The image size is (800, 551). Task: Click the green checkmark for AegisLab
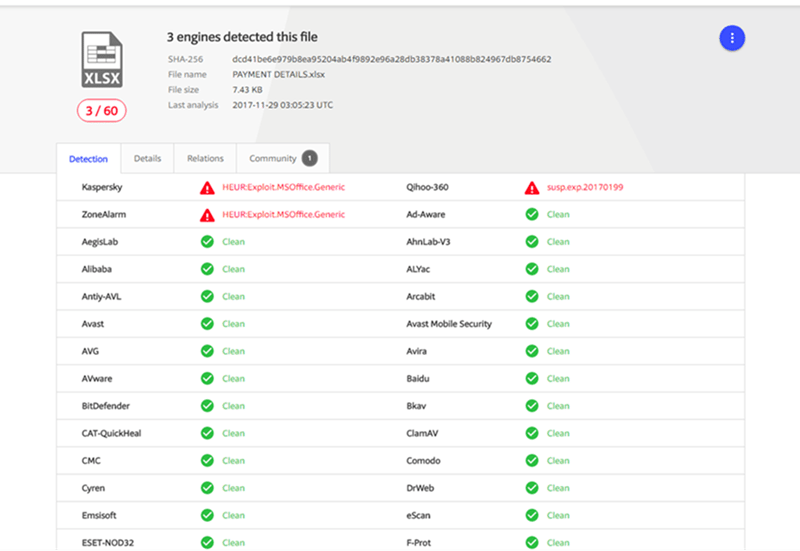pos(207,242)
